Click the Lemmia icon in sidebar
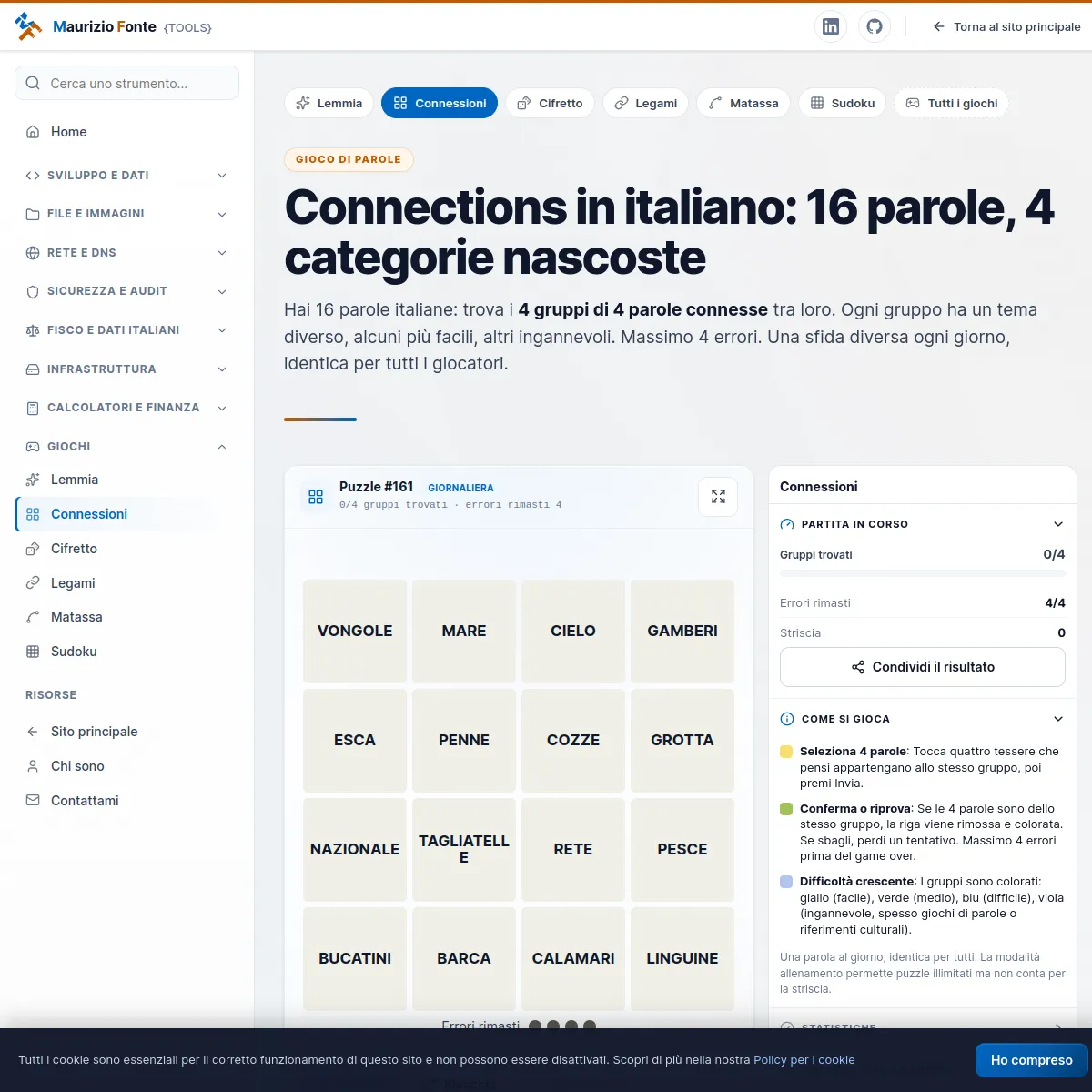The height and width of the screenshot is (1092, 1092). [33, 480]
